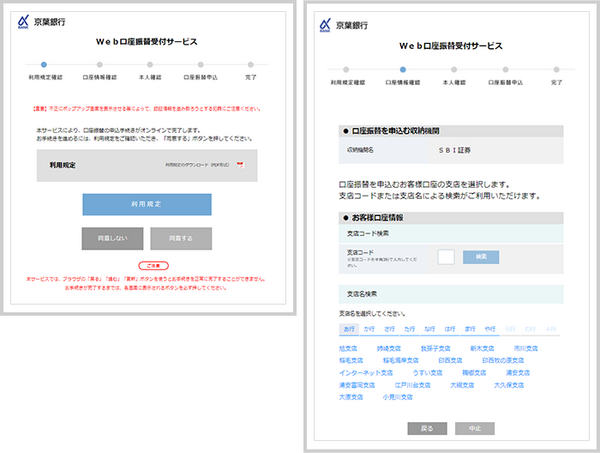Click the 中止 button
This screenshot has height=453, width=600.
click(x=475, y=429)
